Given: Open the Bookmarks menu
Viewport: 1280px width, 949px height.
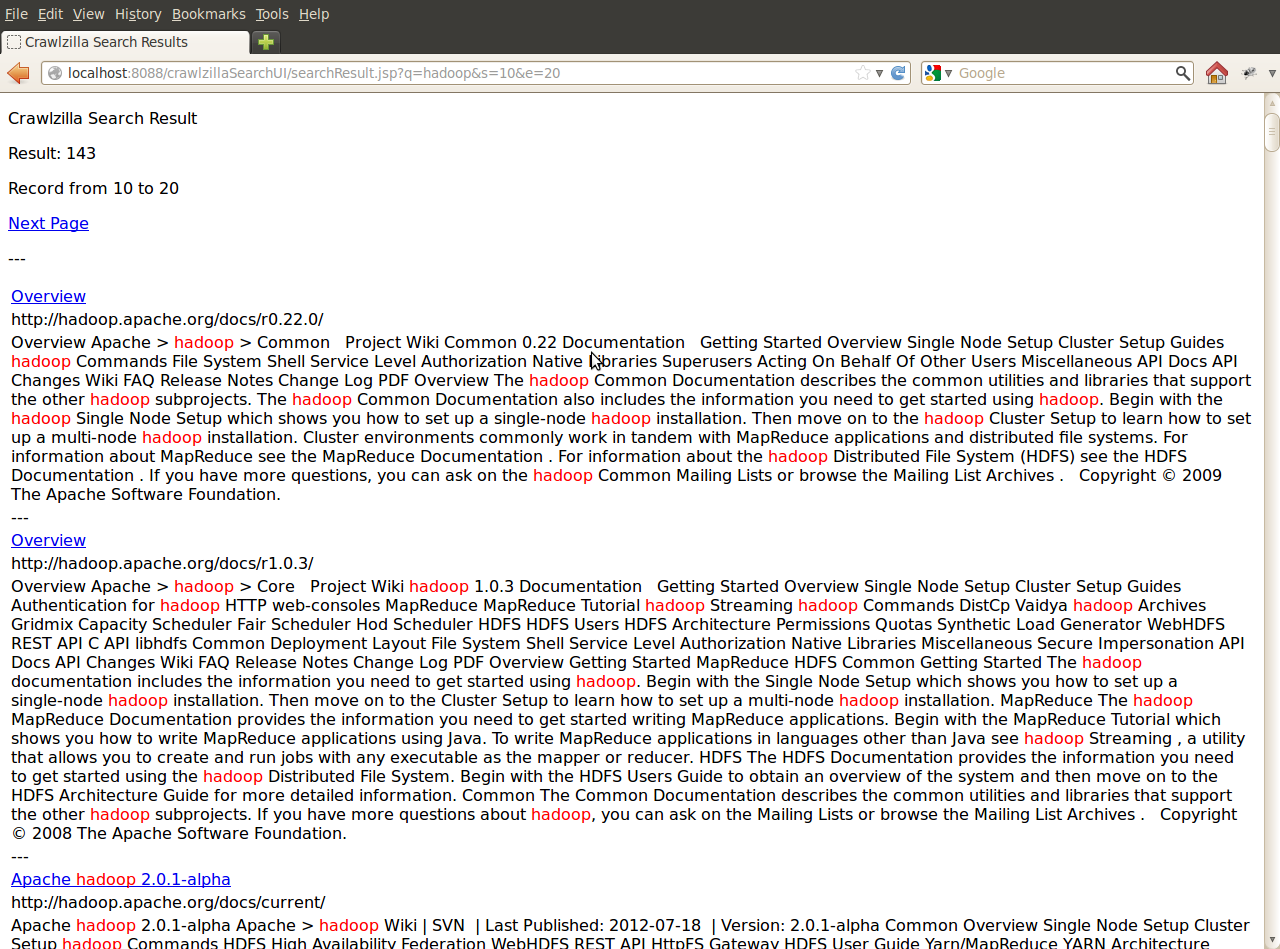Looking at the screenshot, I should pos(208,14).
